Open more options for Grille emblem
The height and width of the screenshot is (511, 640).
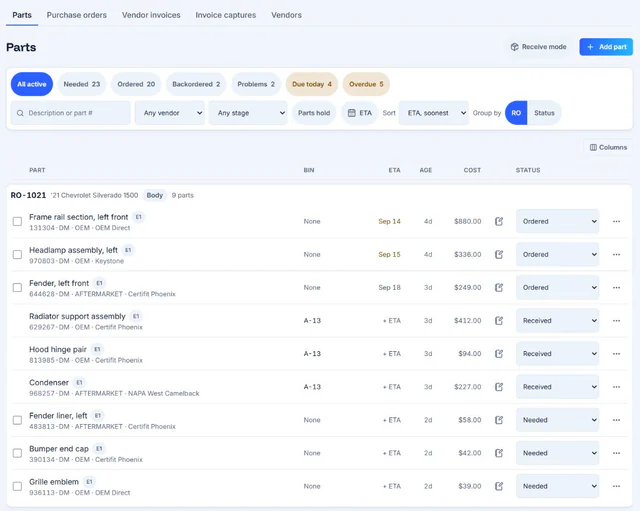(616, 486)
